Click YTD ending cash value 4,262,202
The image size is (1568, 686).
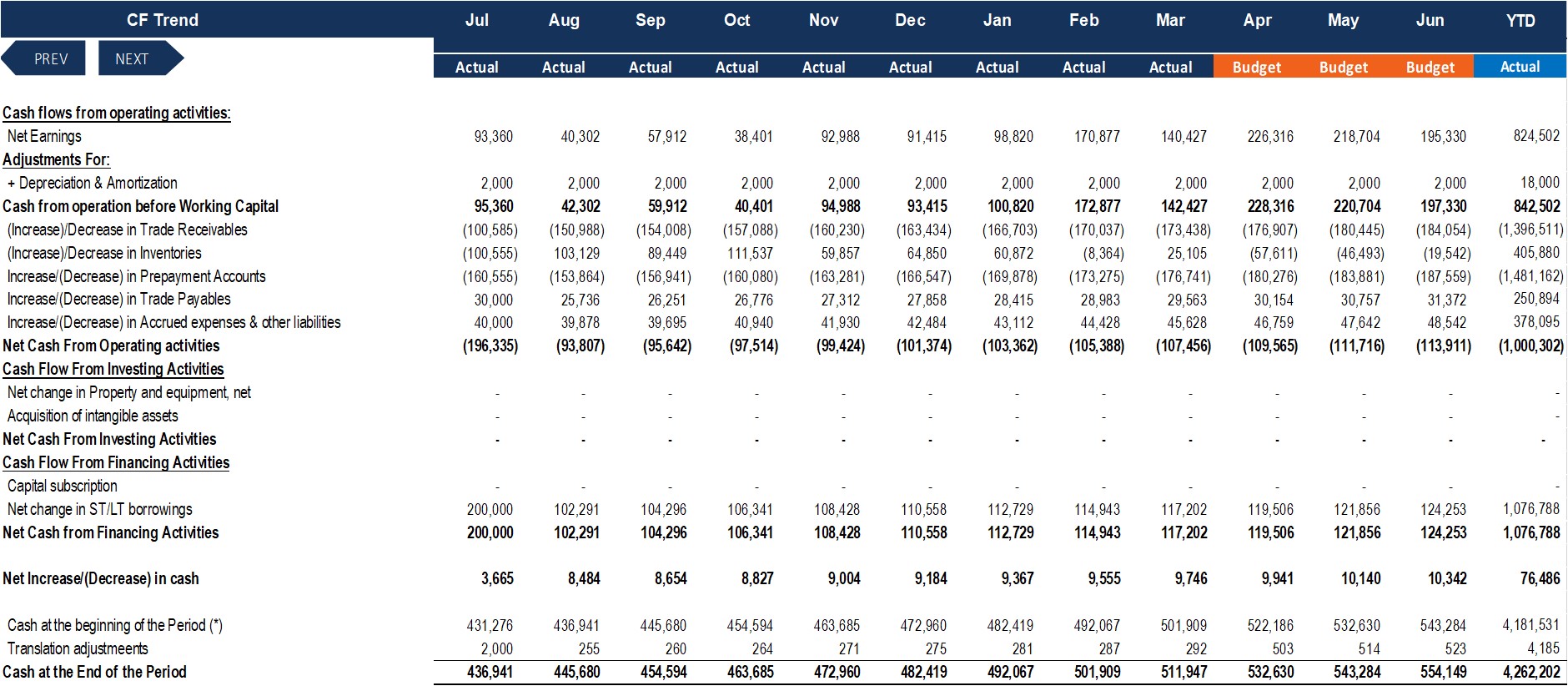(x=1531, y=672)
